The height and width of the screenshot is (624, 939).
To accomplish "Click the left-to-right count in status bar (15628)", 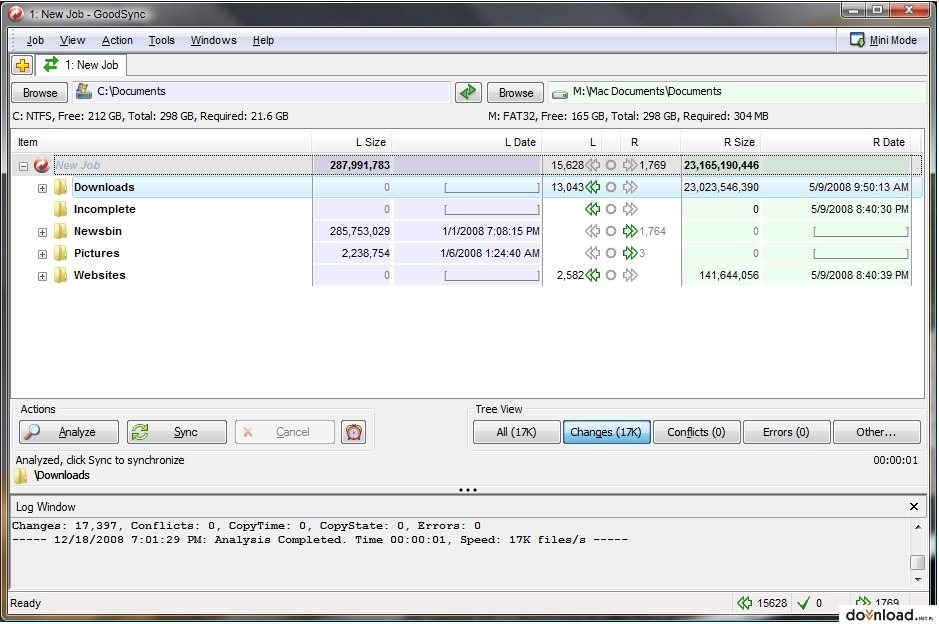I will (x=762, y=603).
